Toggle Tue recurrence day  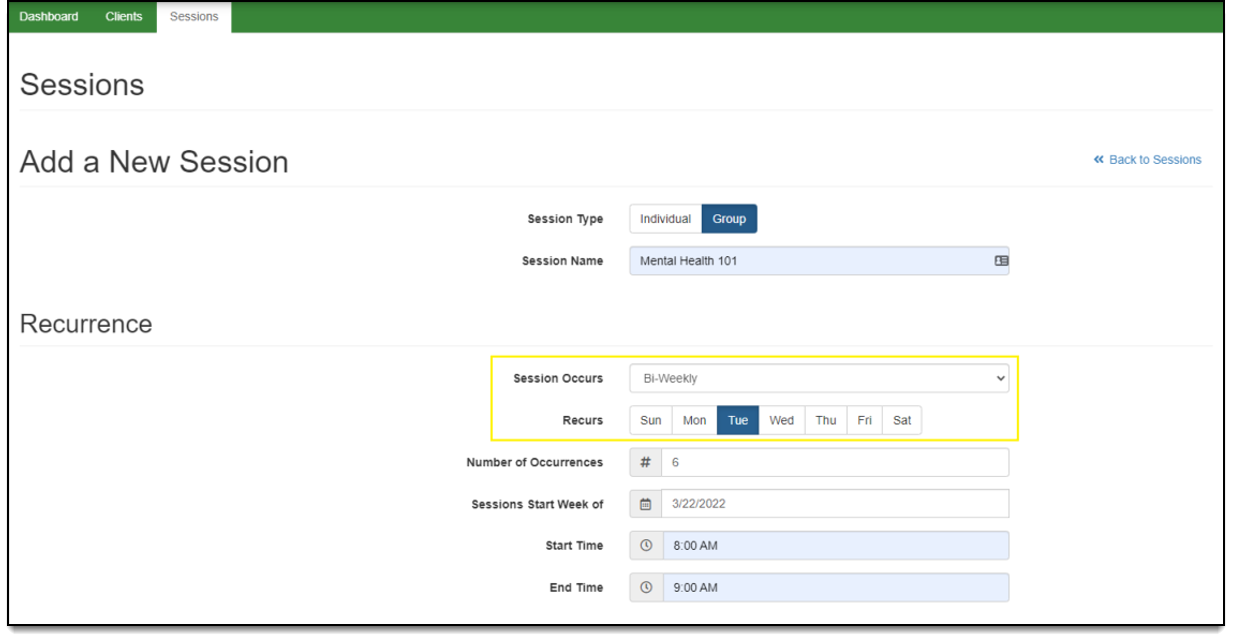click(738, 421)
